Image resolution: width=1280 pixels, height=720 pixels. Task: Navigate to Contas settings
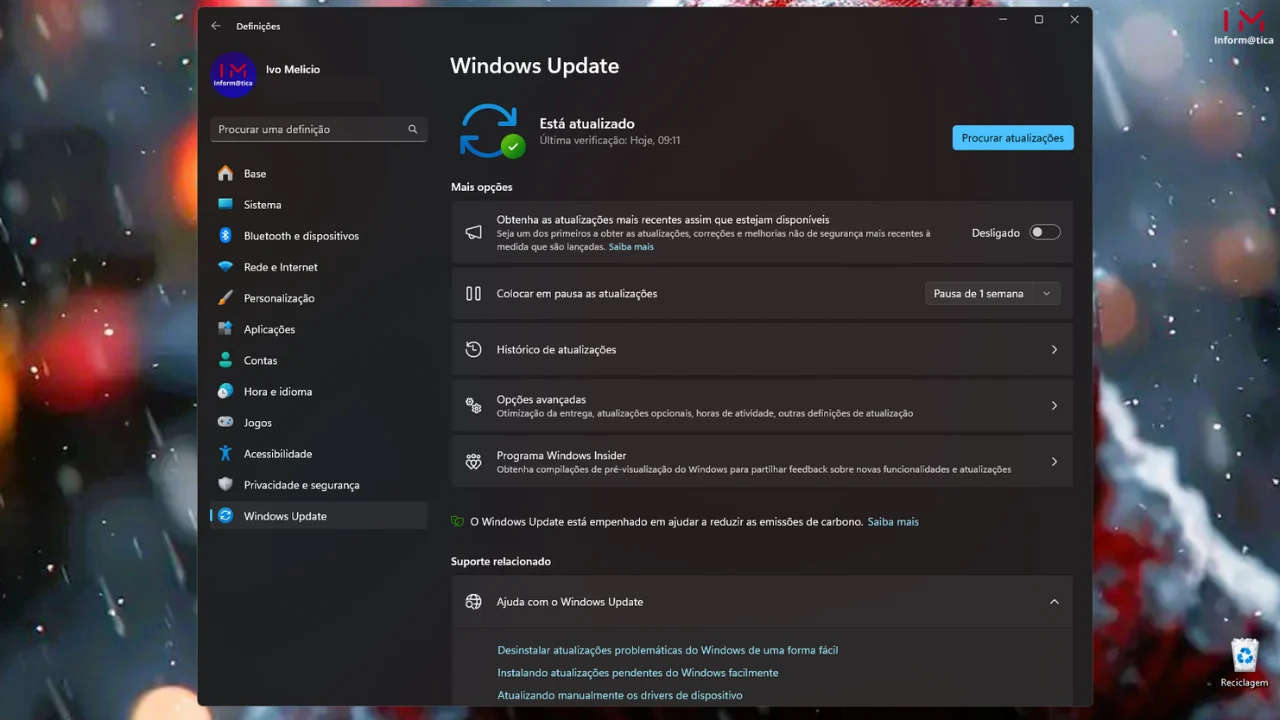point(318,360)
